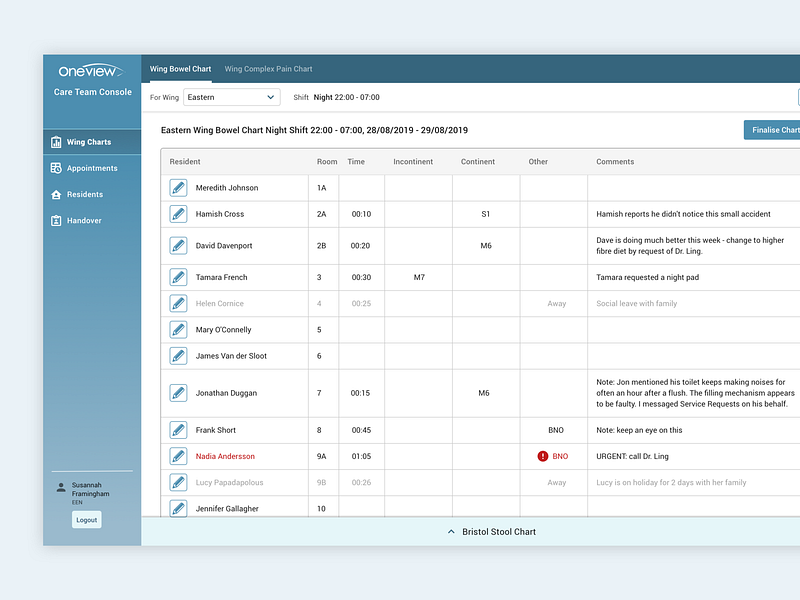The height and width of the screenshot is (600, 800).
Task: Click the Hamish small accident comment
Action: tap(683, 214)
